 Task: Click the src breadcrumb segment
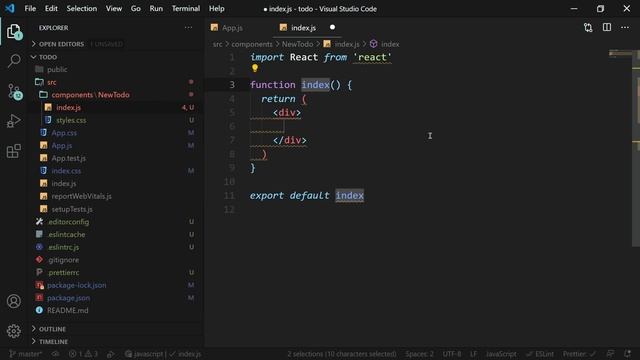tap(218, 44)
